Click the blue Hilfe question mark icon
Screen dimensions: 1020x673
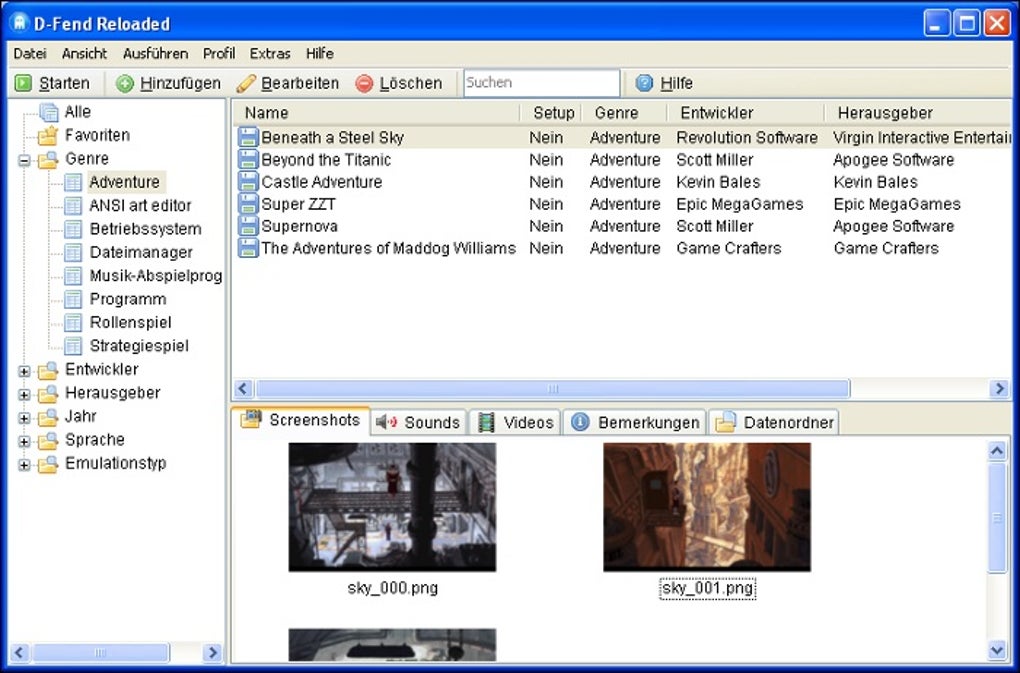(644, 84)
